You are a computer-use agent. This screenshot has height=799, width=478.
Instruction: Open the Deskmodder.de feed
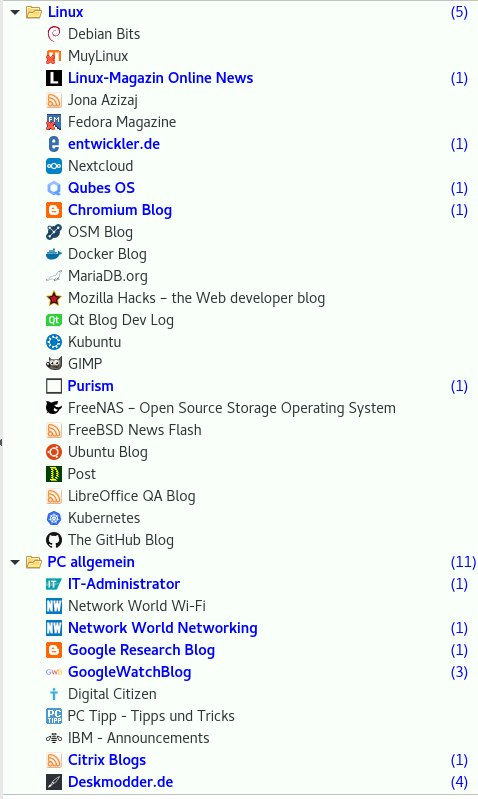[121, 782]
